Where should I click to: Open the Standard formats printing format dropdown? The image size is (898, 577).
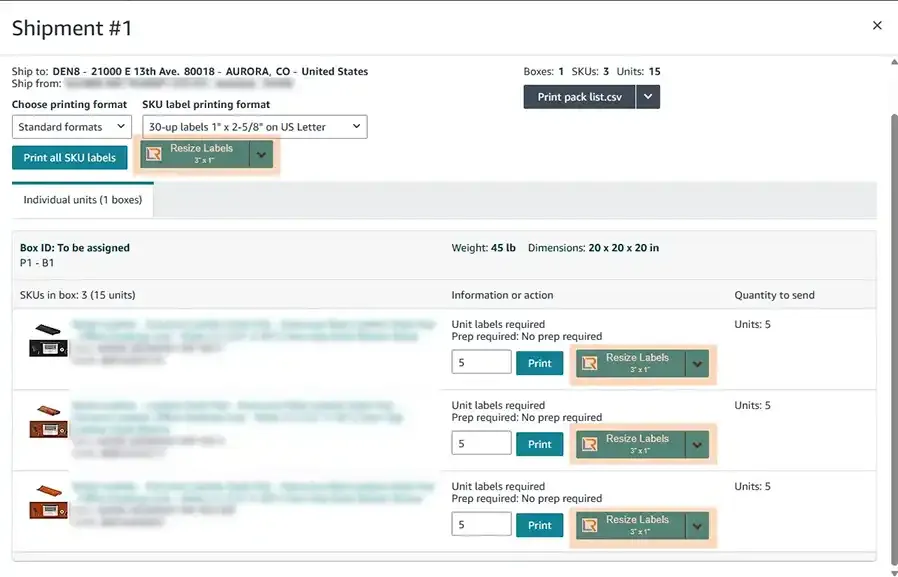(x=72, y=127)
